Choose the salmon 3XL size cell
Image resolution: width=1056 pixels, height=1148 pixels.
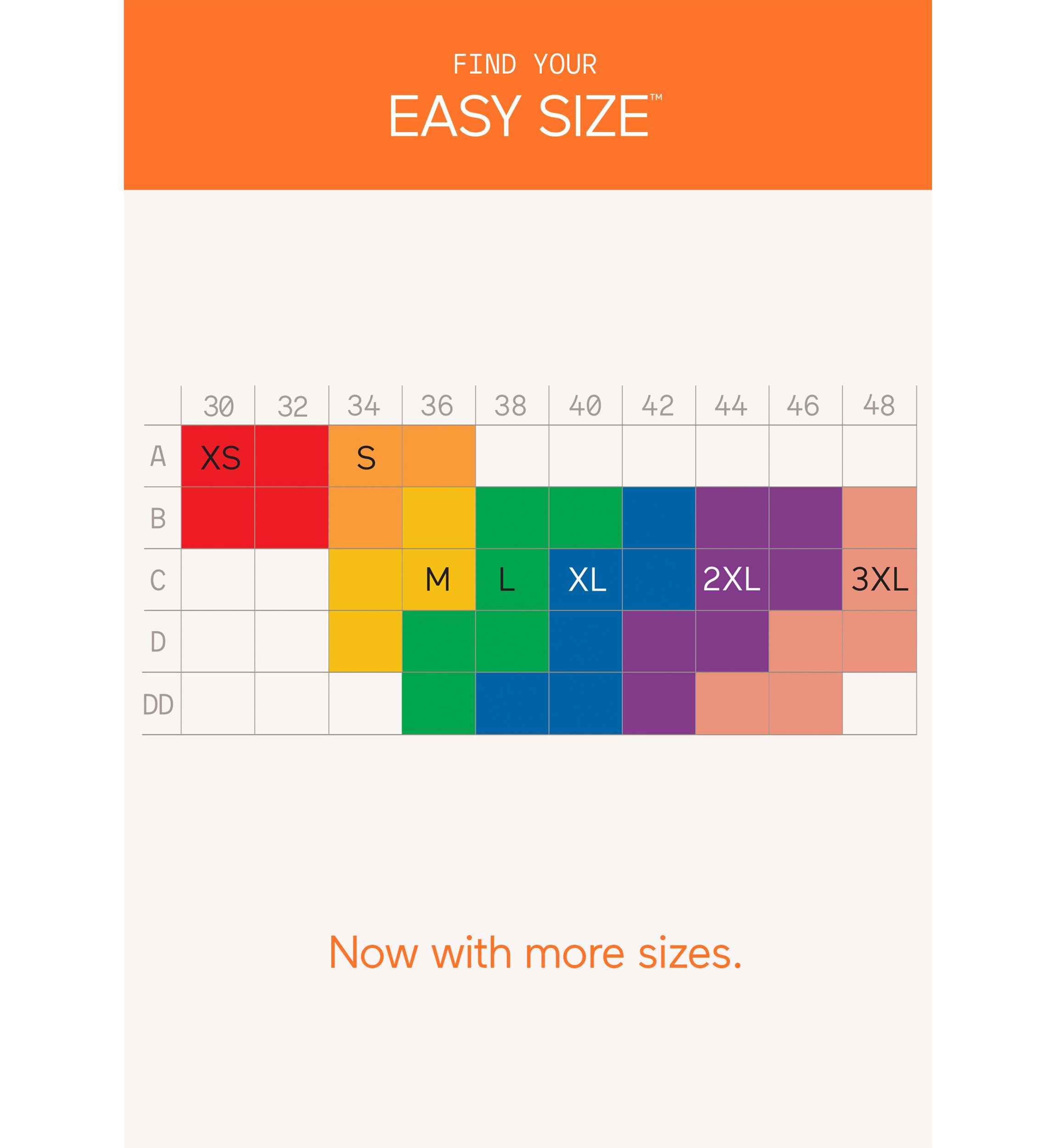click(879, 580)
